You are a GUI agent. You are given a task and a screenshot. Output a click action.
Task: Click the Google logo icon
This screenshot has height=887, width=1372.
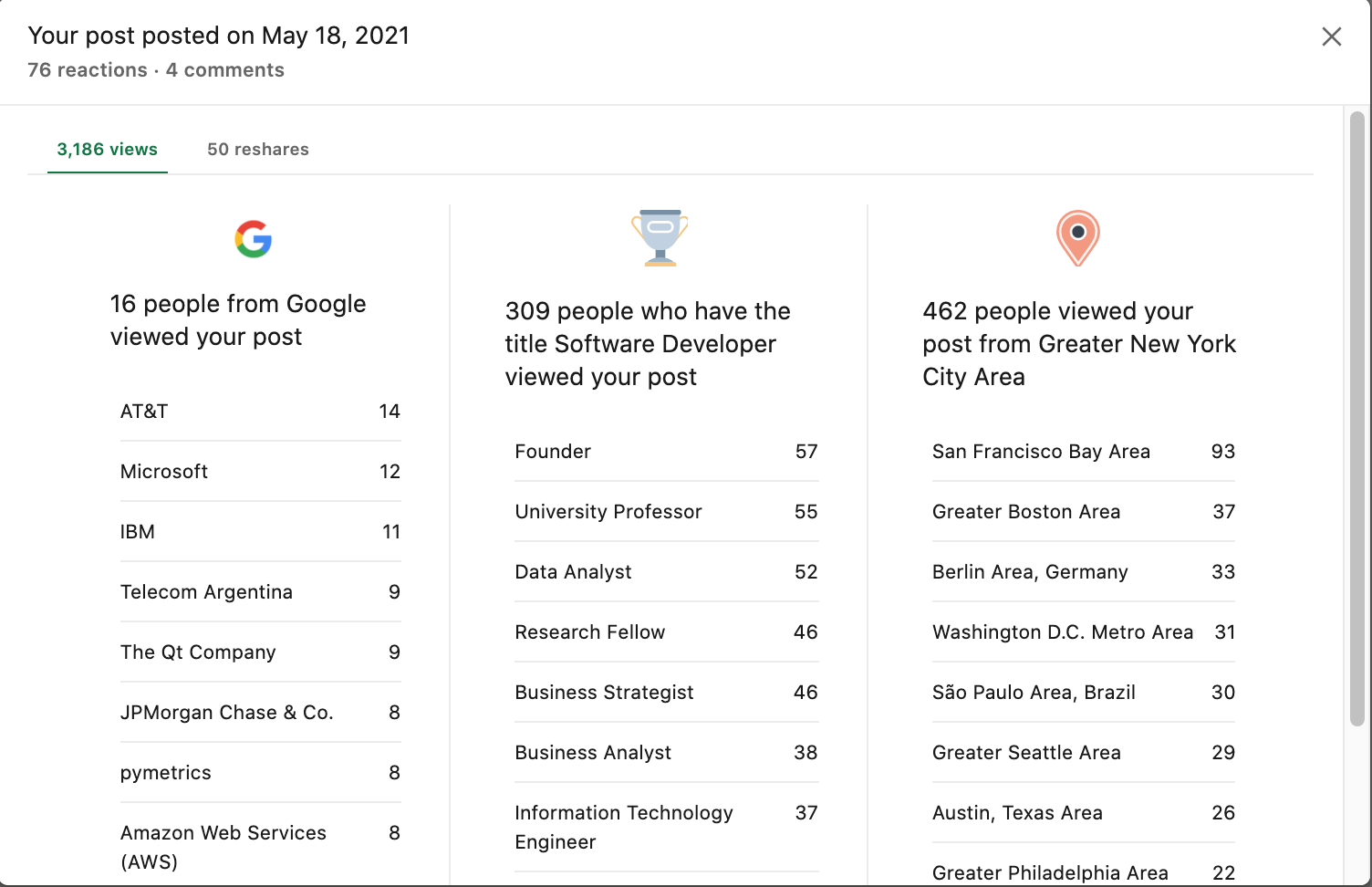tap(254, 239)
